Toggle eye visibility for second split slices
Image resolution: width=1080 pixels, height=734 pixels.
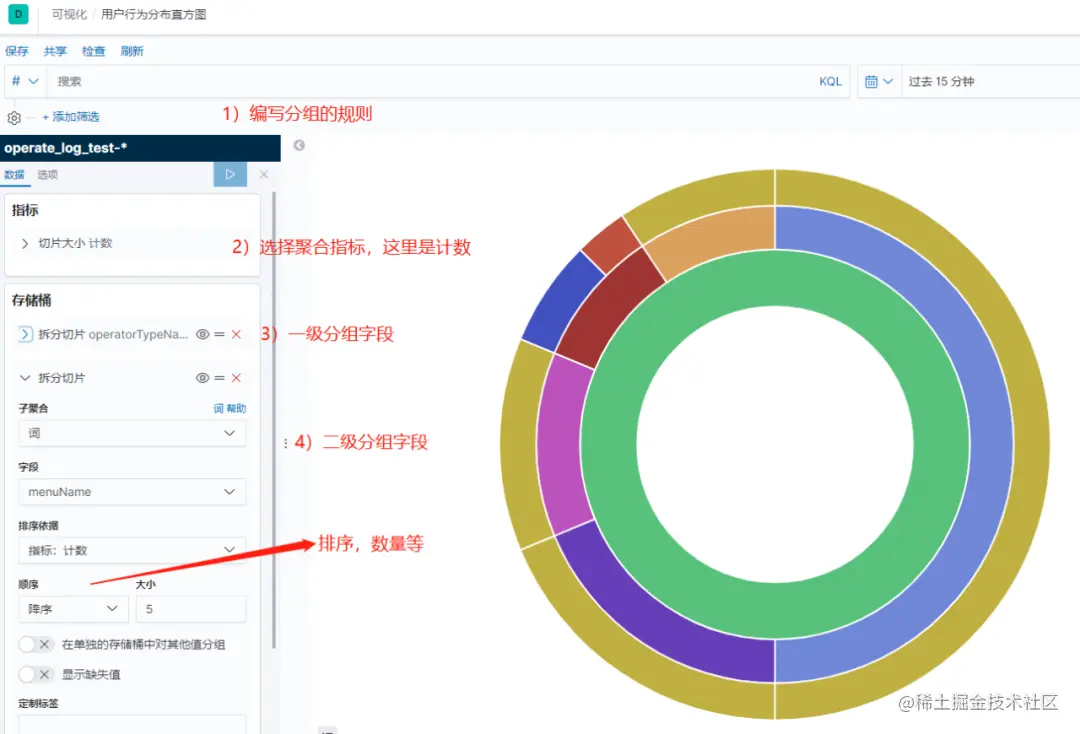tap(202, 377)
